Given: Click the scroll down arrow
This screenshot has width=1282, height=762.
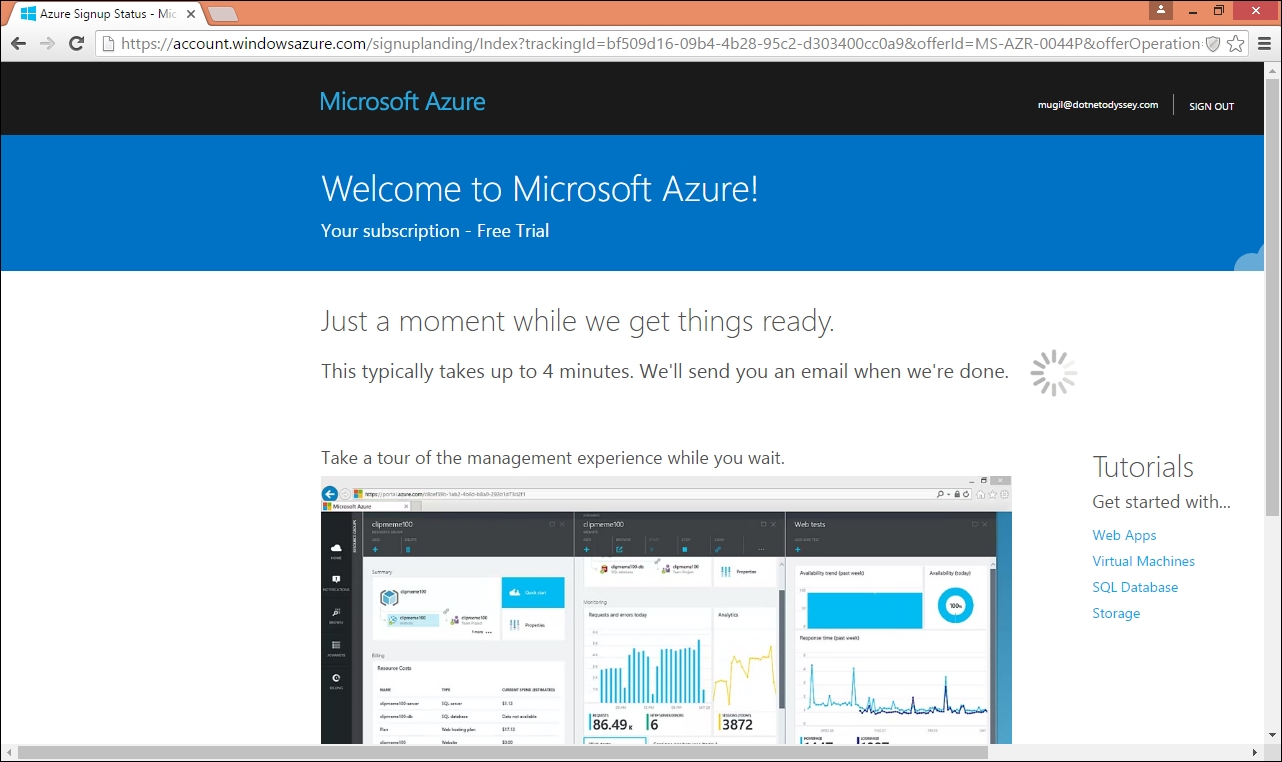Looking at the screenshot, I should point(1273,736).
